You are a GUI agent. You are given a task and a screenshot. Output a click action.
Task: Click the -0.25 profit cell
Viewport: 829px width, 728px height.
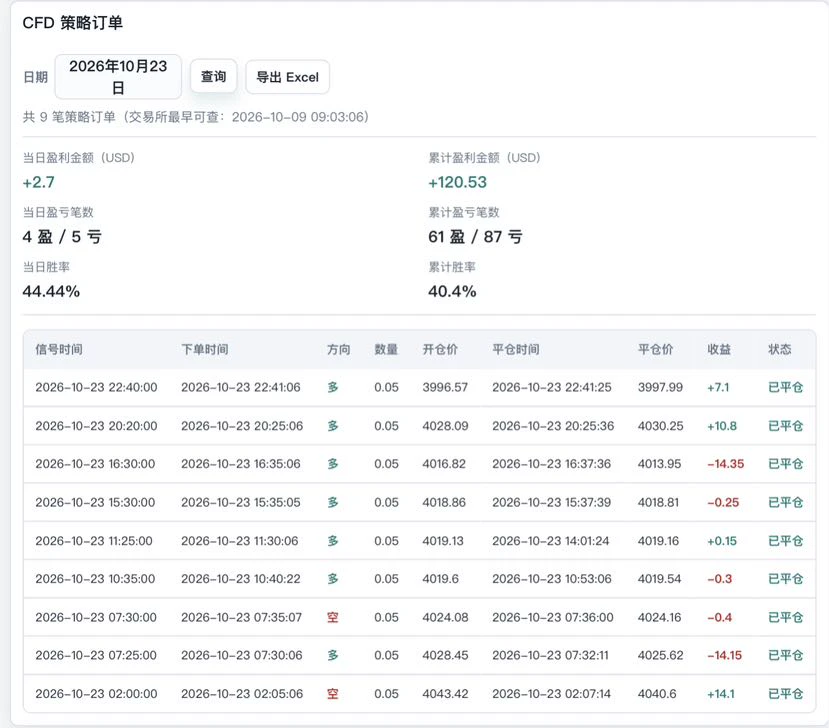[723, 503]
